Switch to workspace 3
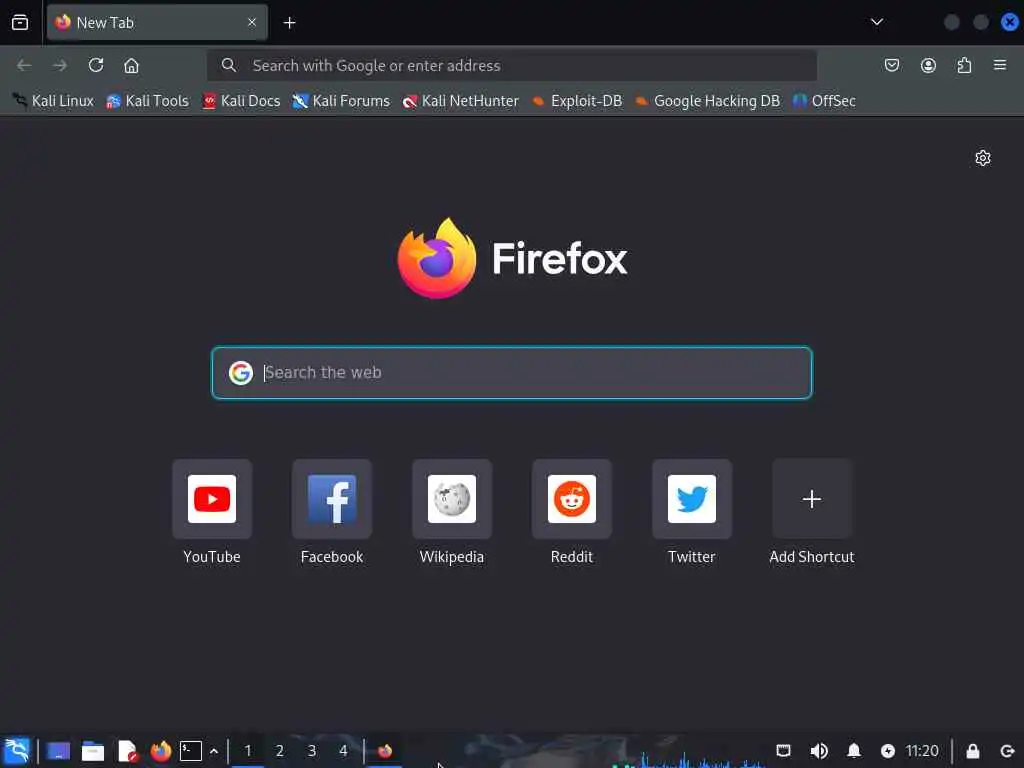1024x768 pixels. (312, 751)
